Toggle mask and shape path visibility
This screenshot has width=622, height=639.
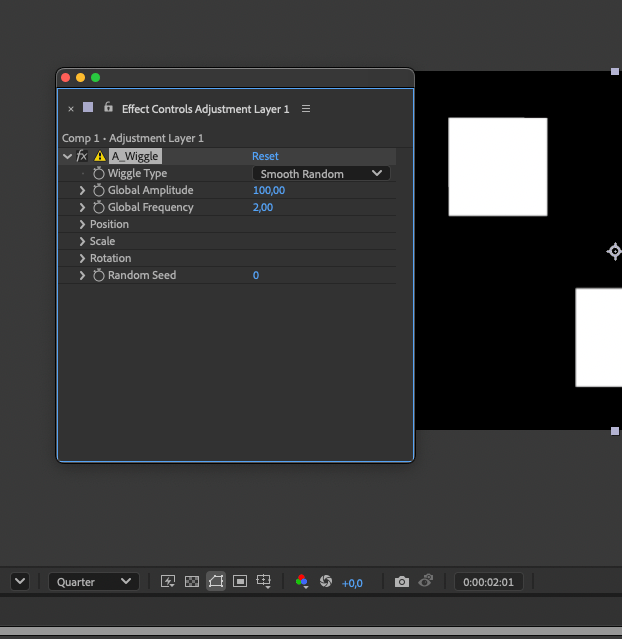coord(216,581)
